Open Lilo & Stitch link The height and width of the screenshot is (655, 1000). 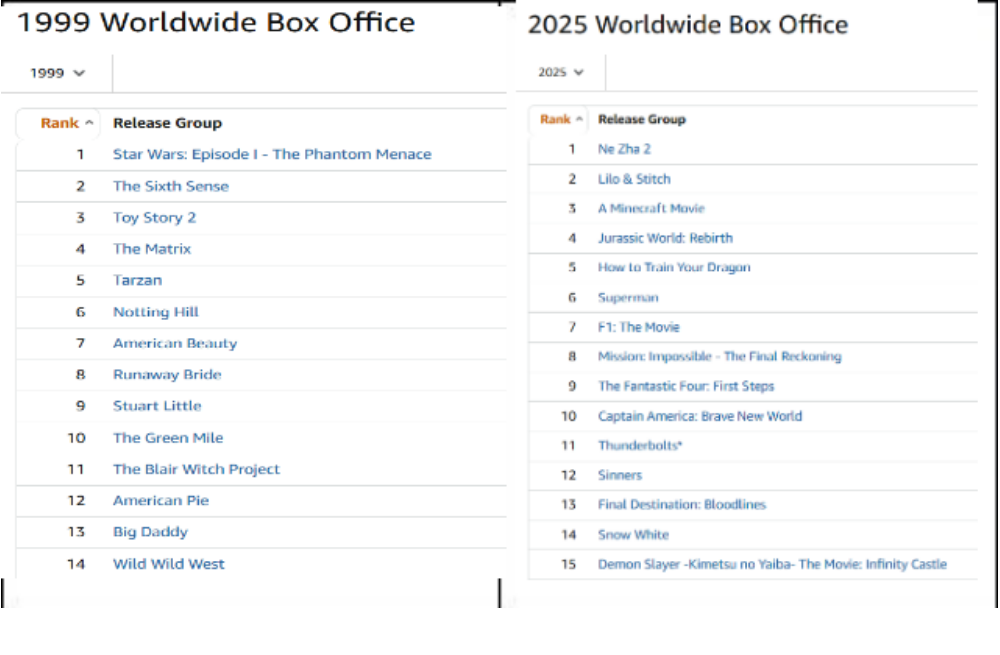pyautogui.click(x=634, y=179)
